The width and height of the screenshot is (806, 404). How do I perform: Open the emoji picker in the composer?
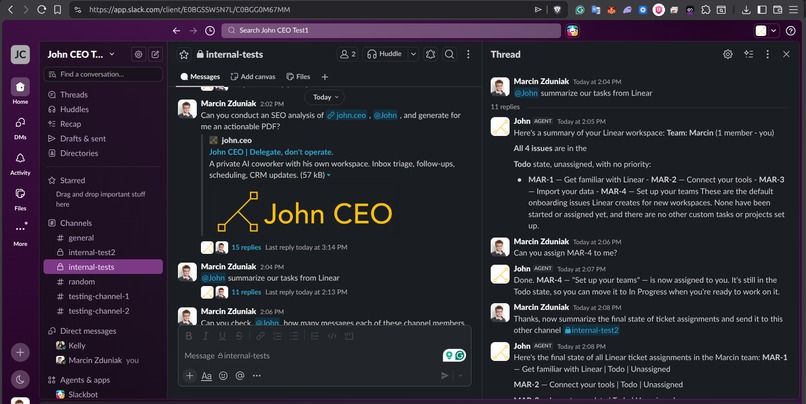(x=223, y=376)
